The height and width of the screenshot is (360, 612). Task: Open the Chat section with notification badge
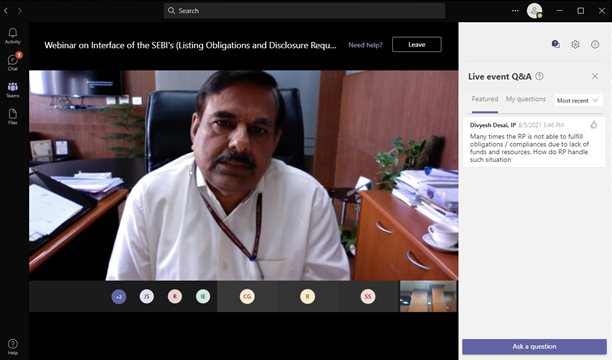12,62
